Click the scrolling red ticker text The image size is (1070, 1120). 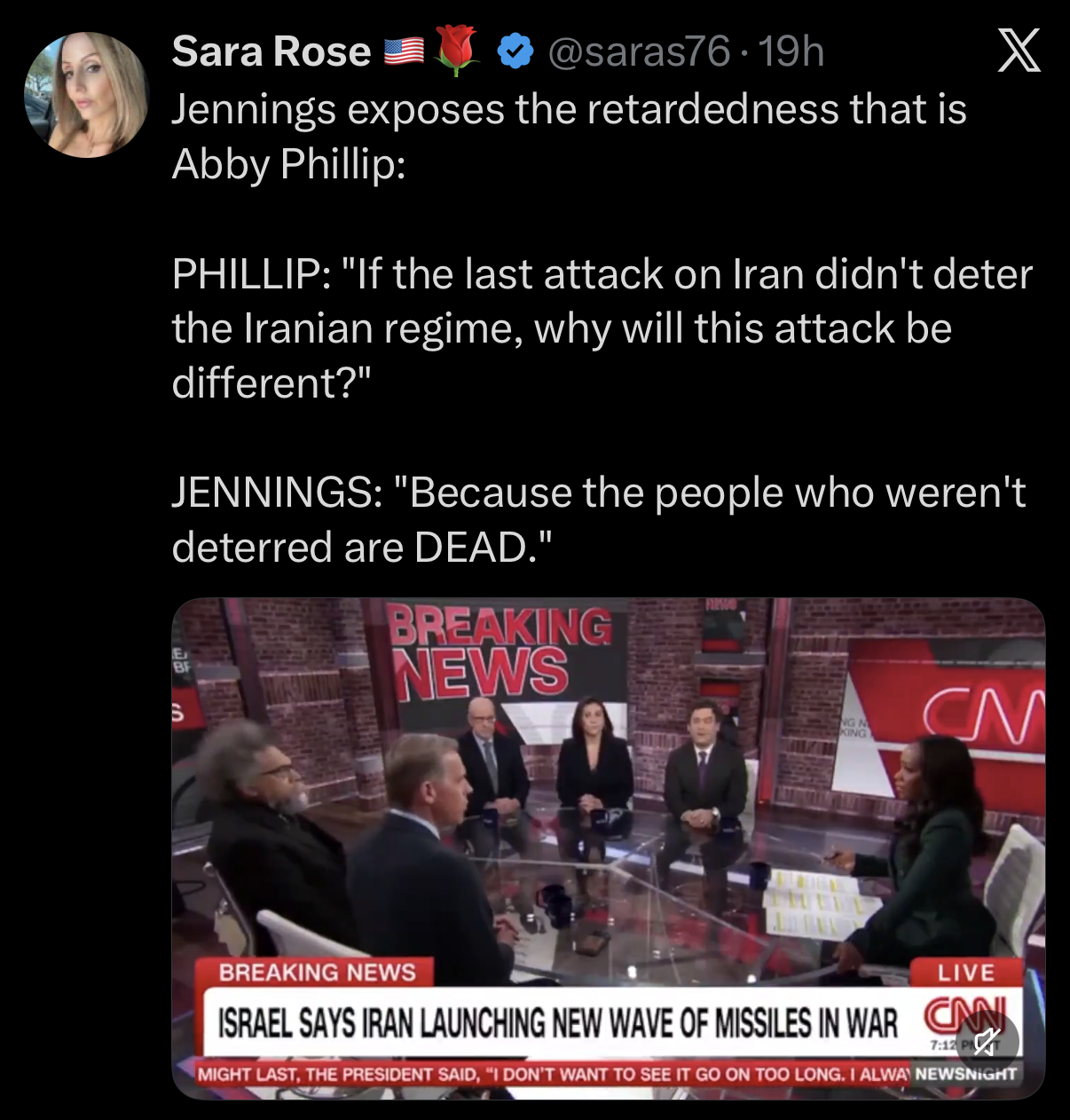pos(554,1074)
